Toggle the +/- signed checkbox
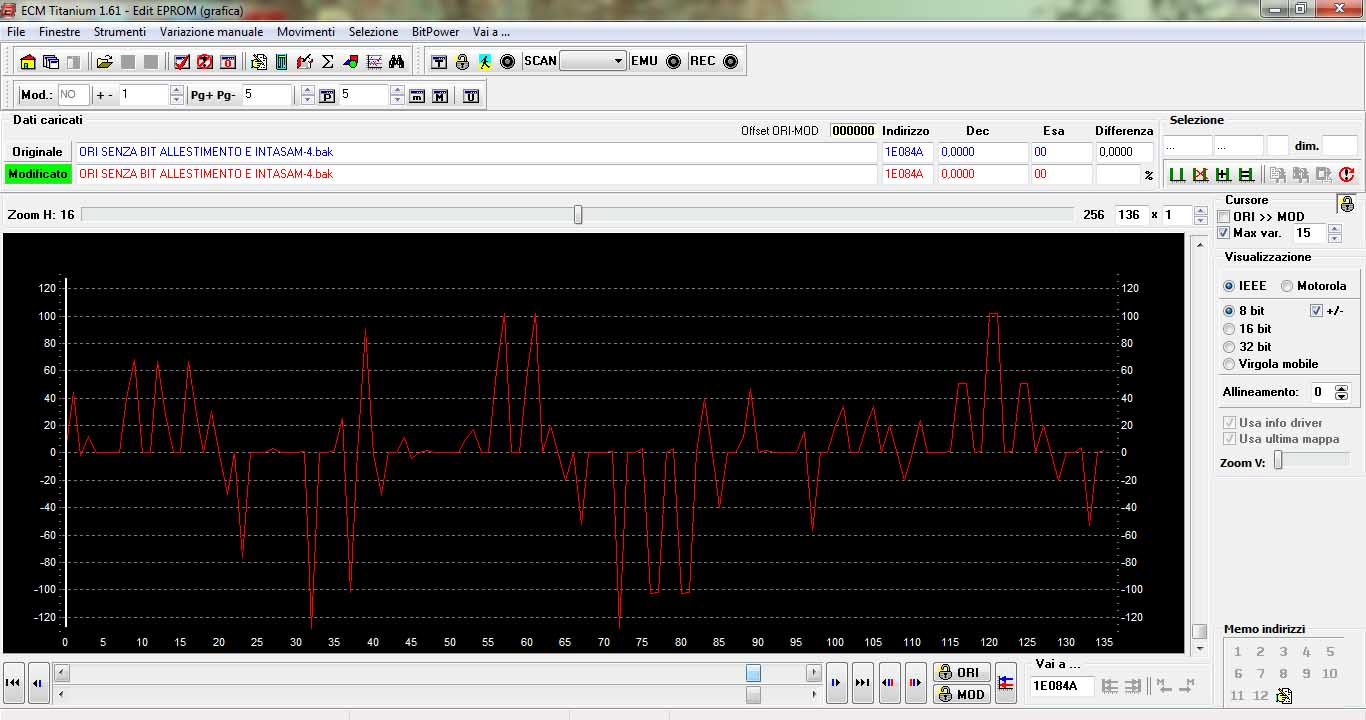The height and width of the screenshot is (720, 1366). pos(1316,311)
